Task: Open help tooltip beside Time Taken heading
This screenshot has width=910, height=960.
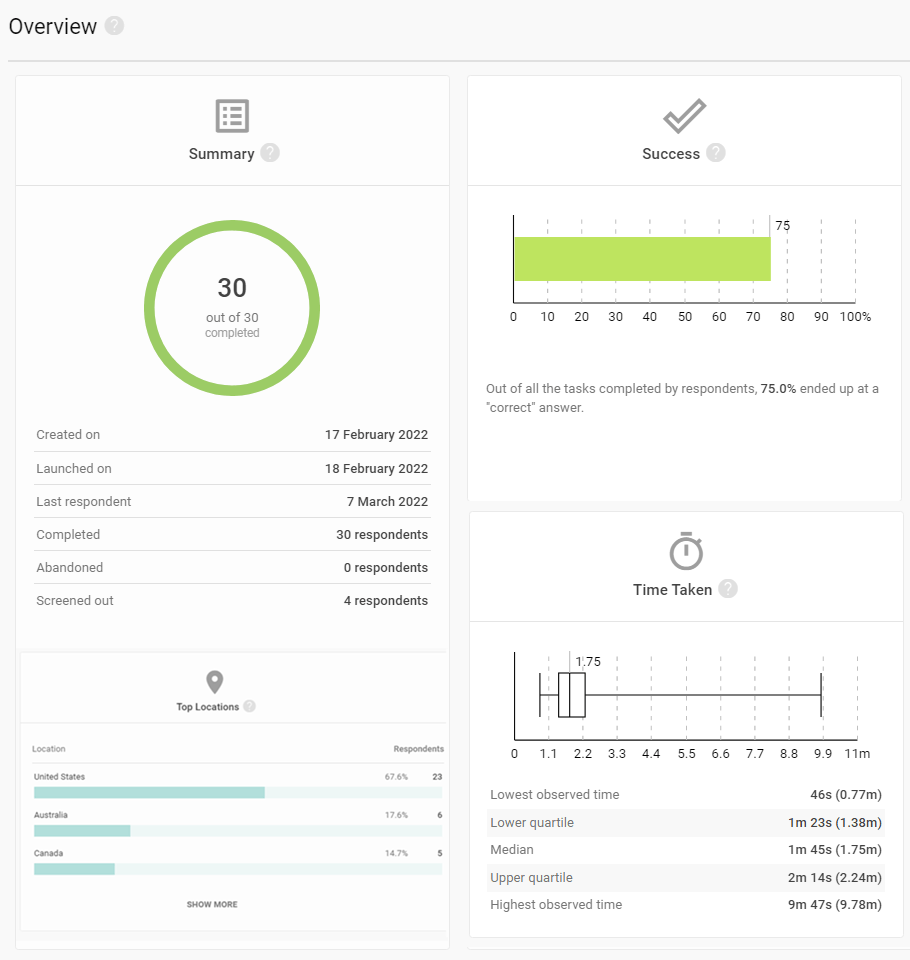Action: click(728, 589)
